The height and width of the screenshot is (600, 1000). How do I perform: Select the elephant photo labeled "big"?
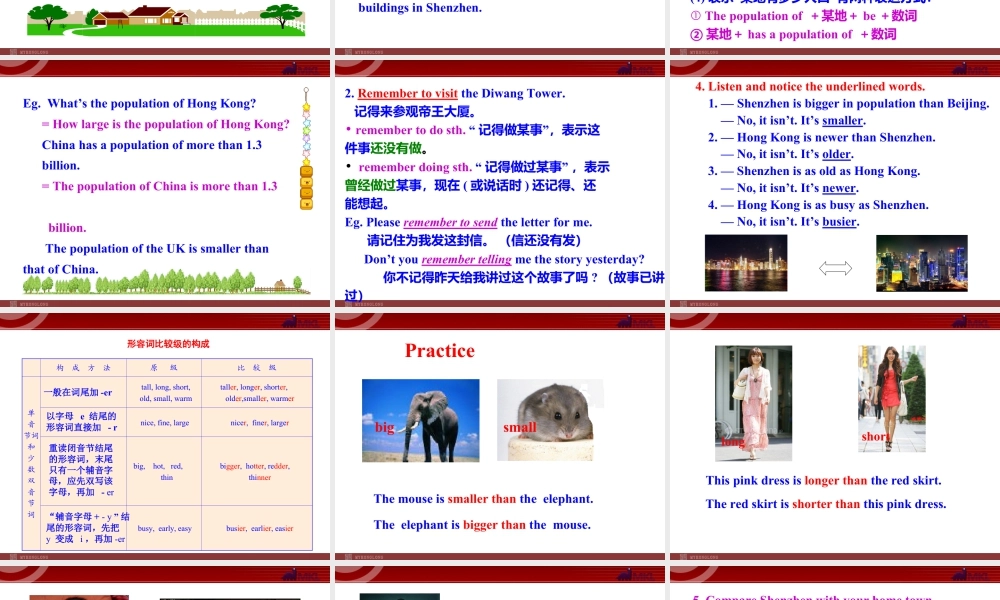click(x=420, y=420)
